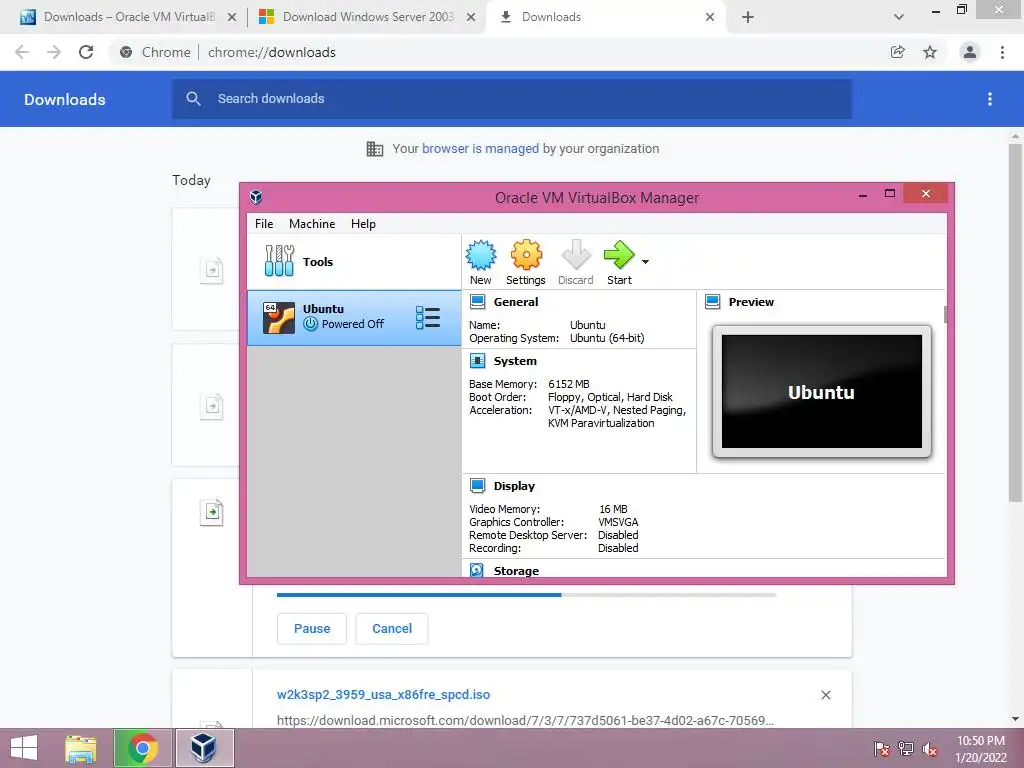Screen dimensions: 1024x768
Task: Pause the current Chrome download
Action: click(x=312, y=628)
